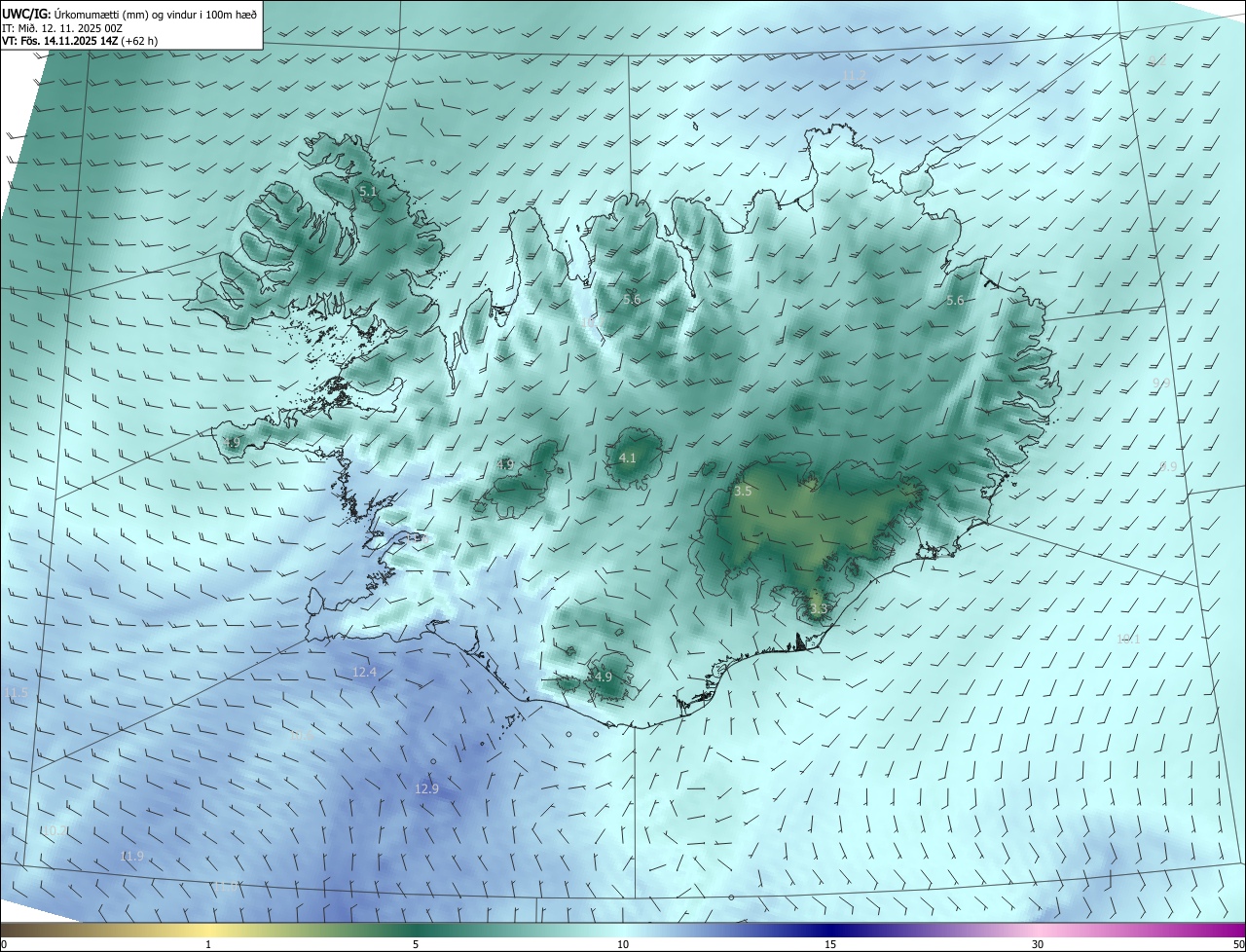Click the 4.1 value label on the central glacier
This screenshot has height=952, width=1246.
627,458
